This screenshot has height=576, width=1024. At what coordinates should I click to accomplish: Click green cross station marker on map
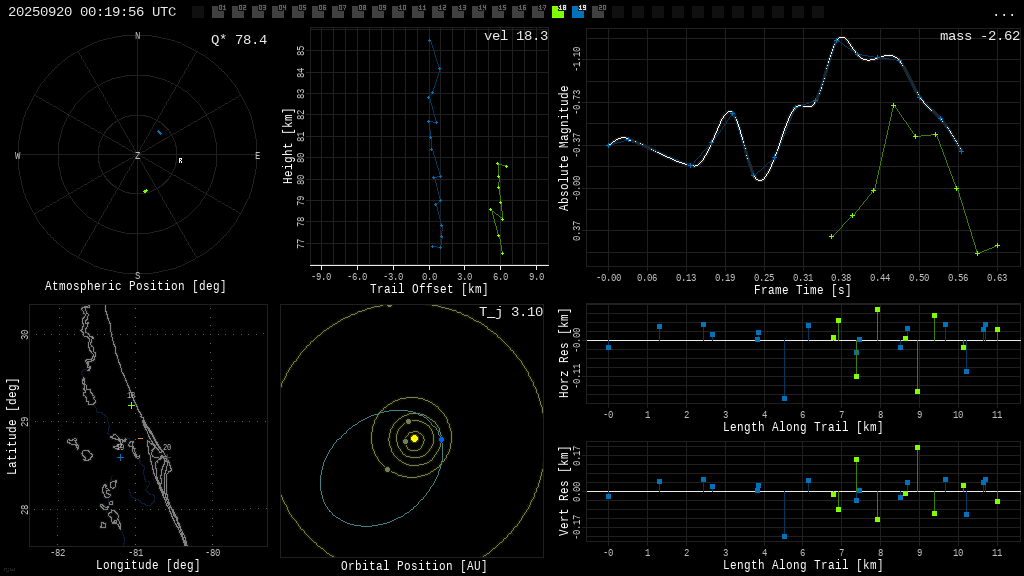pyautogui.click(x=131, y=405)
